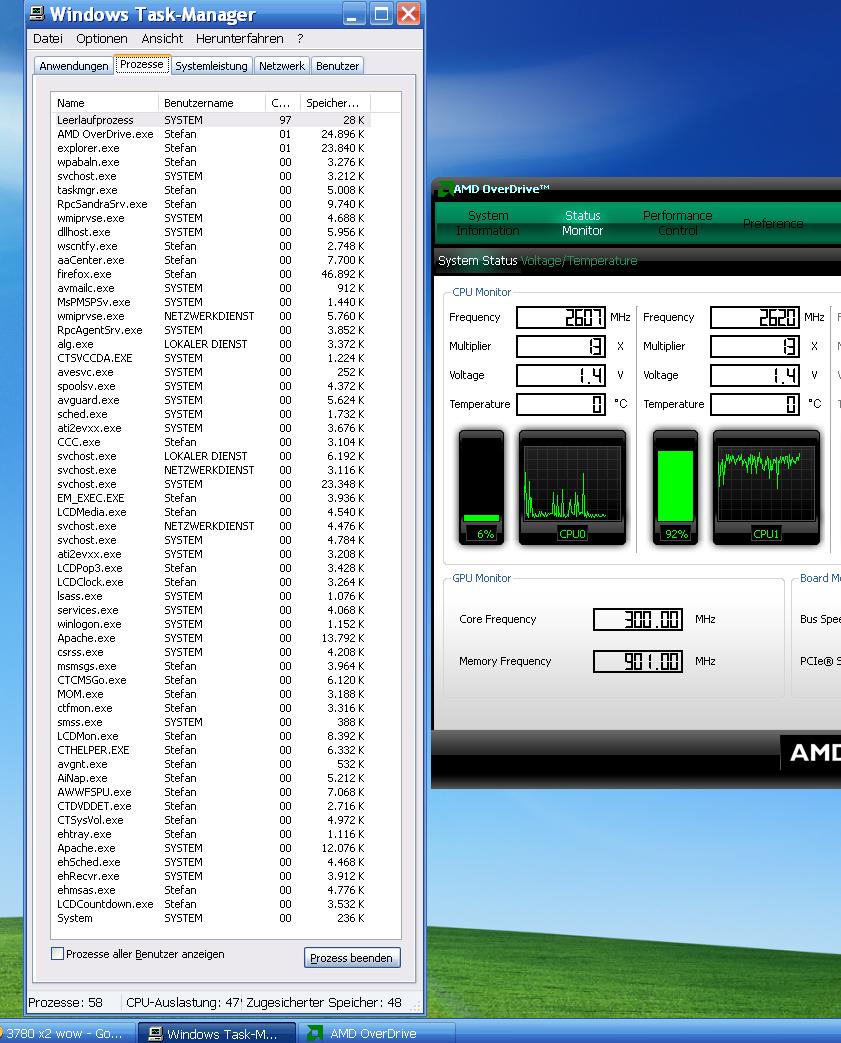841x1043 pixels.
Task: Select the taskmgr.exe process
Action: pos(211,190)
